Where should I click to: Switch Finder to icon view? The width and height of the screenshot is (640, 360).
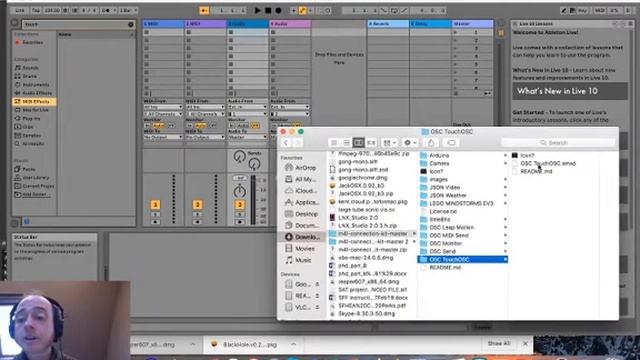[x=334, y=142]
